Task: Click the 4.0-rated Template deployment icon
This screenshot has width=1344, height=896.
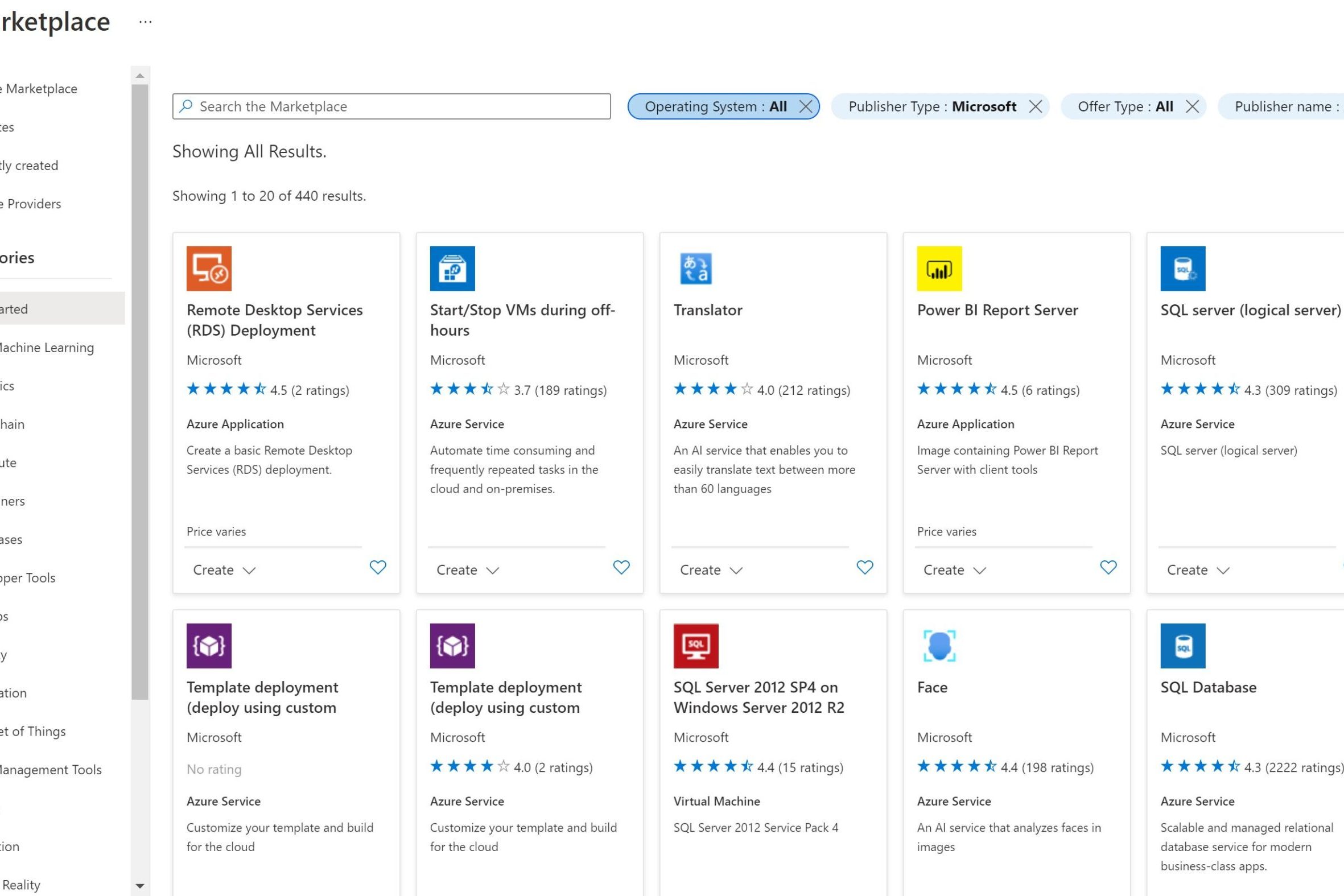Action: [452, 646]
